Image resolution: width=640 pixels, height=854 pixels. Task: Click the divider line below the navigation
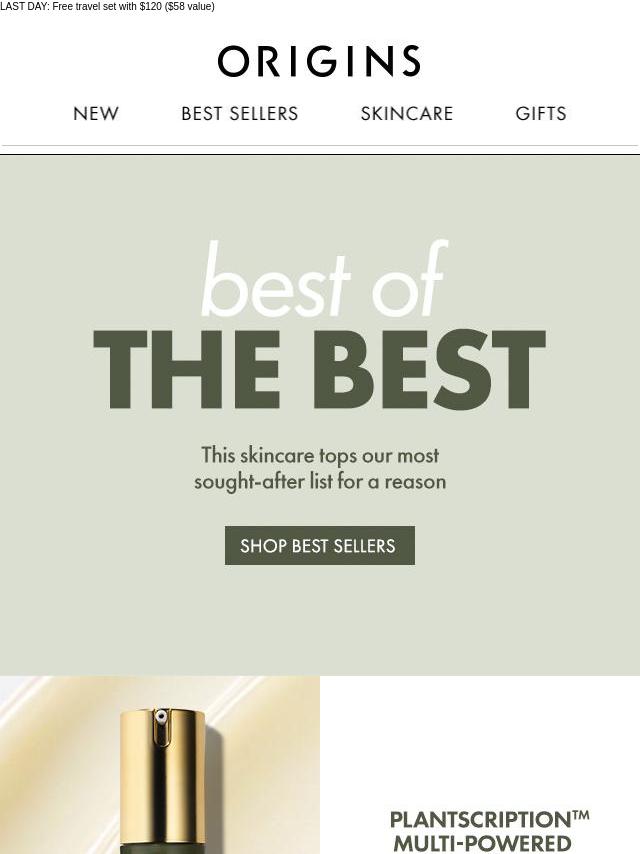(320, 145)
